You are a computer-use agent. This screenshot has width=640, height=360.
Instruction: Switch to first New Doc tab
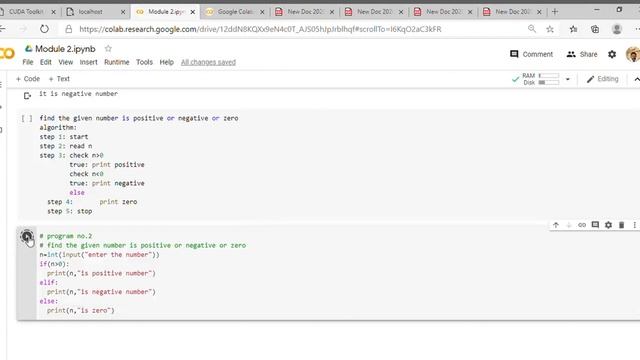[x=305, y=12]
